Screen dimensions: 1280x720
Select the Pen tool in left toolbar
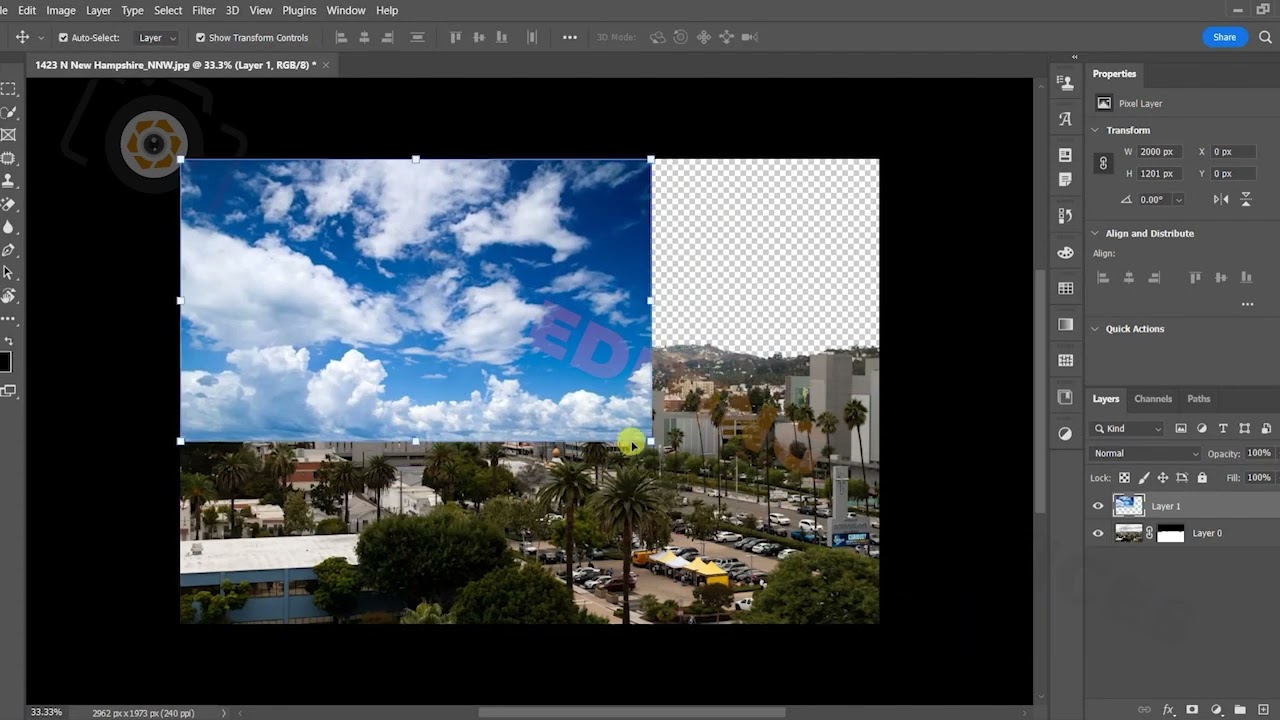[8, 250]
